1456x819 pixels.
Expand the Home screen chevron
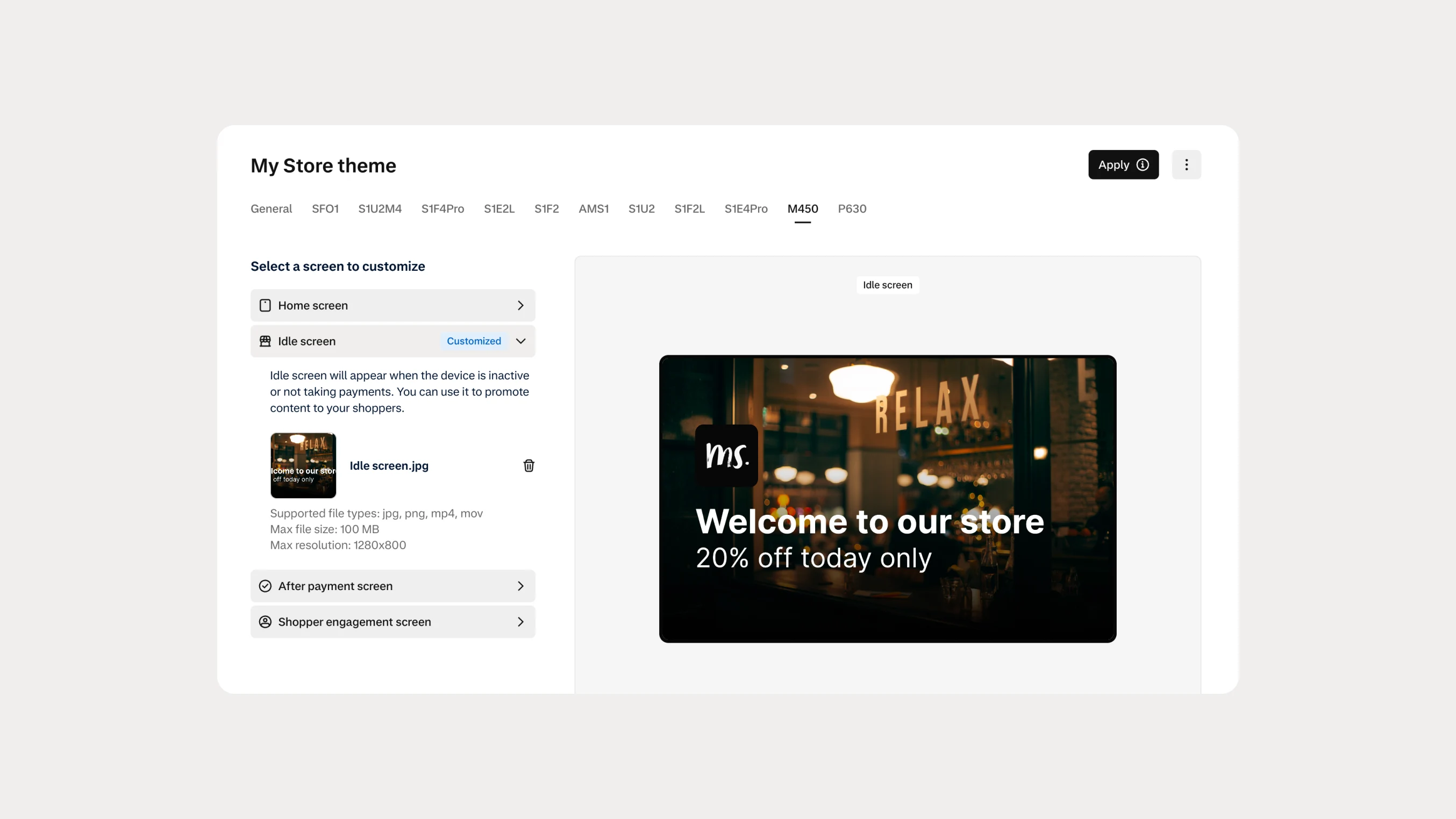point(520,306)
